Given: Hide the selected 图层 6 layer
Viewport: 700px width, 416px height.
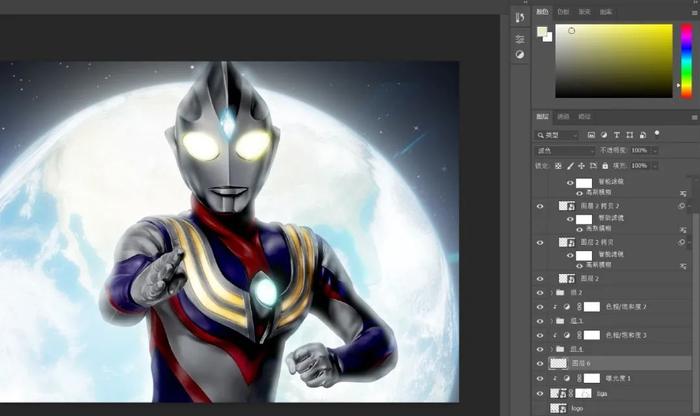Looking at the screenshot, I should pos(540,363).
